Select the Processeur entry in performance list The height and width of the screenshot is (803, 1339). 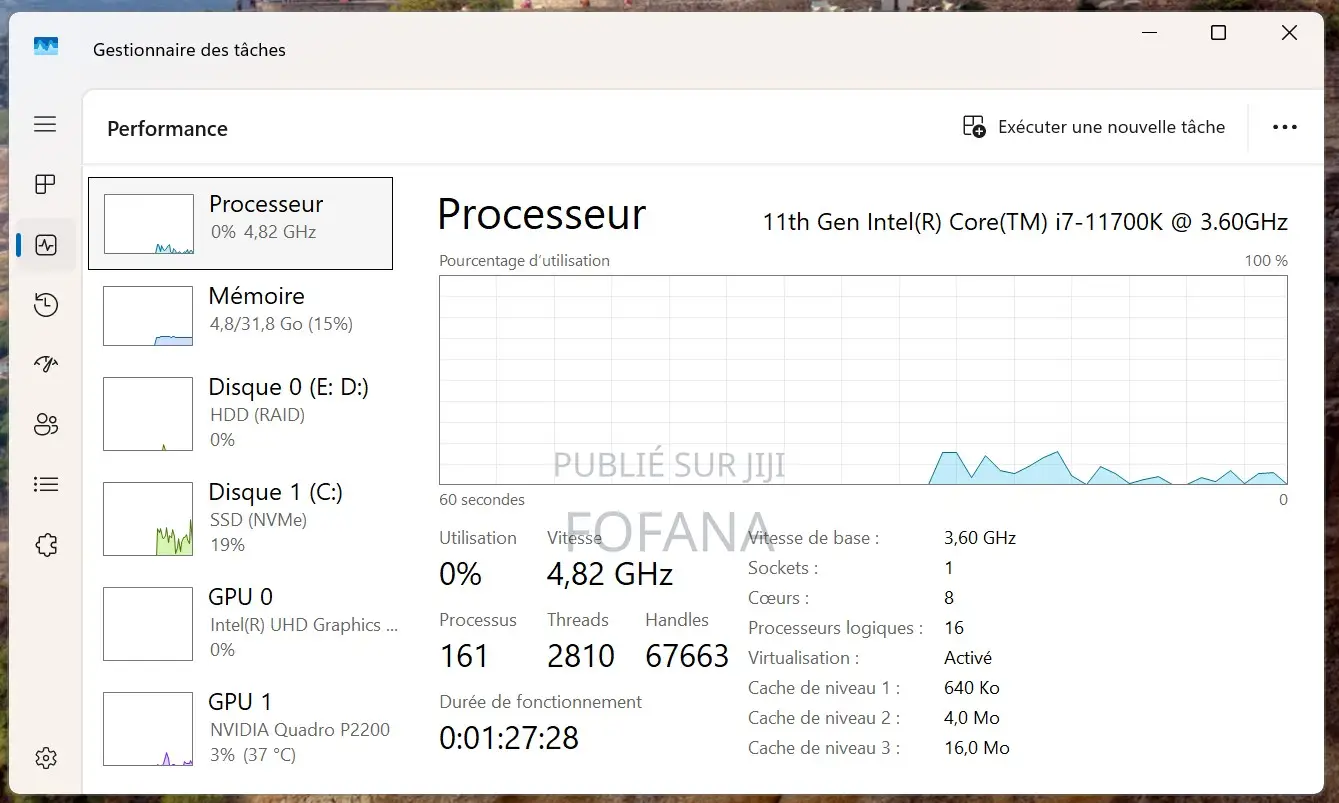tap(240, 222)
